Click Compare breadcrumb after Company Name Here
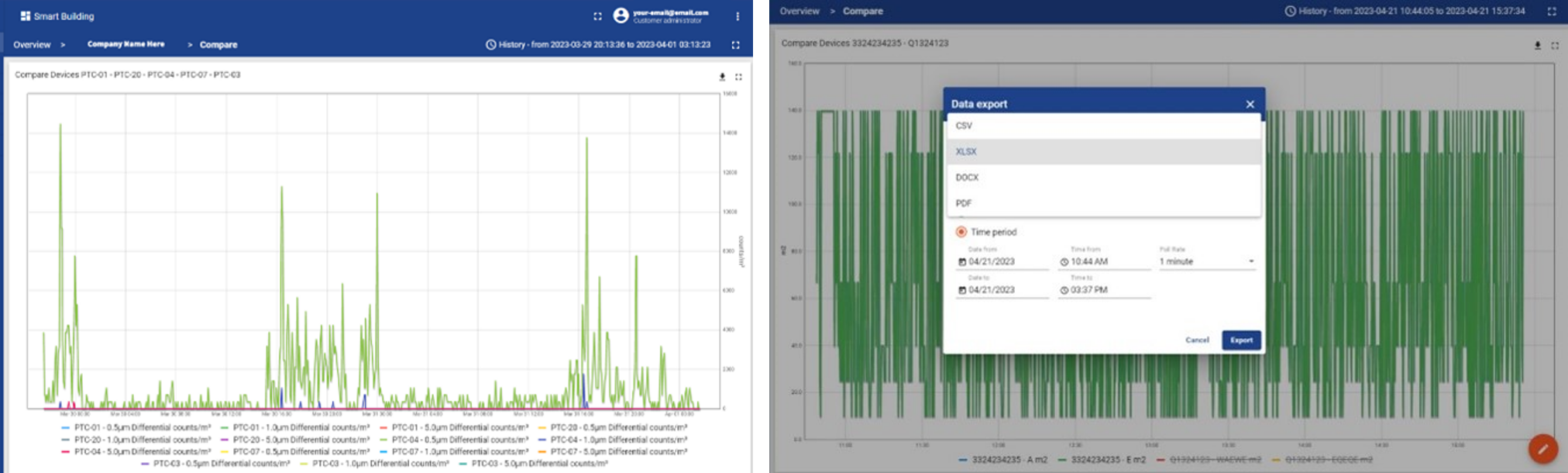 [218, 45]
